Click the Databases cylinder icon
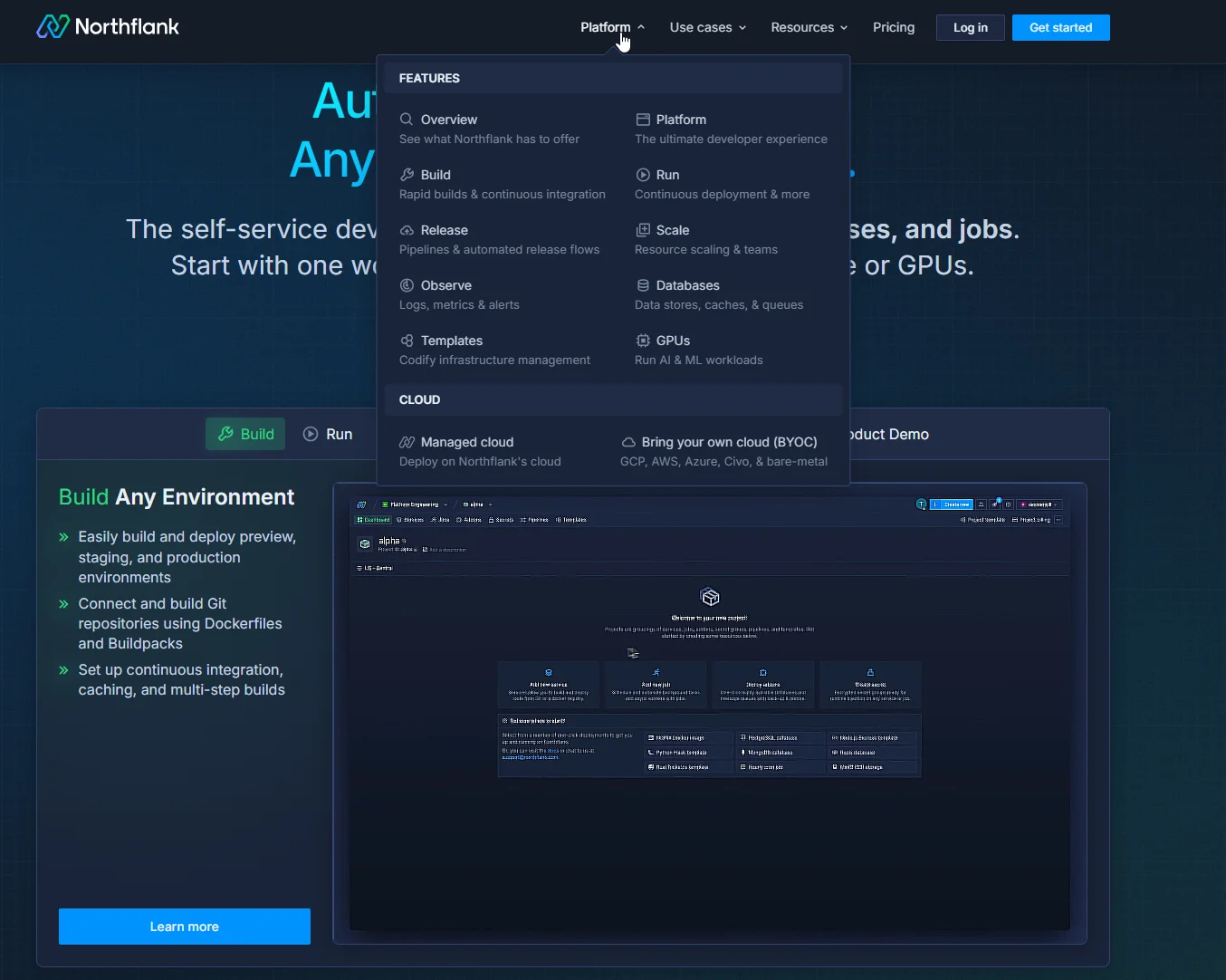The width and height of the screenshot is (1226, 980). 643,285
